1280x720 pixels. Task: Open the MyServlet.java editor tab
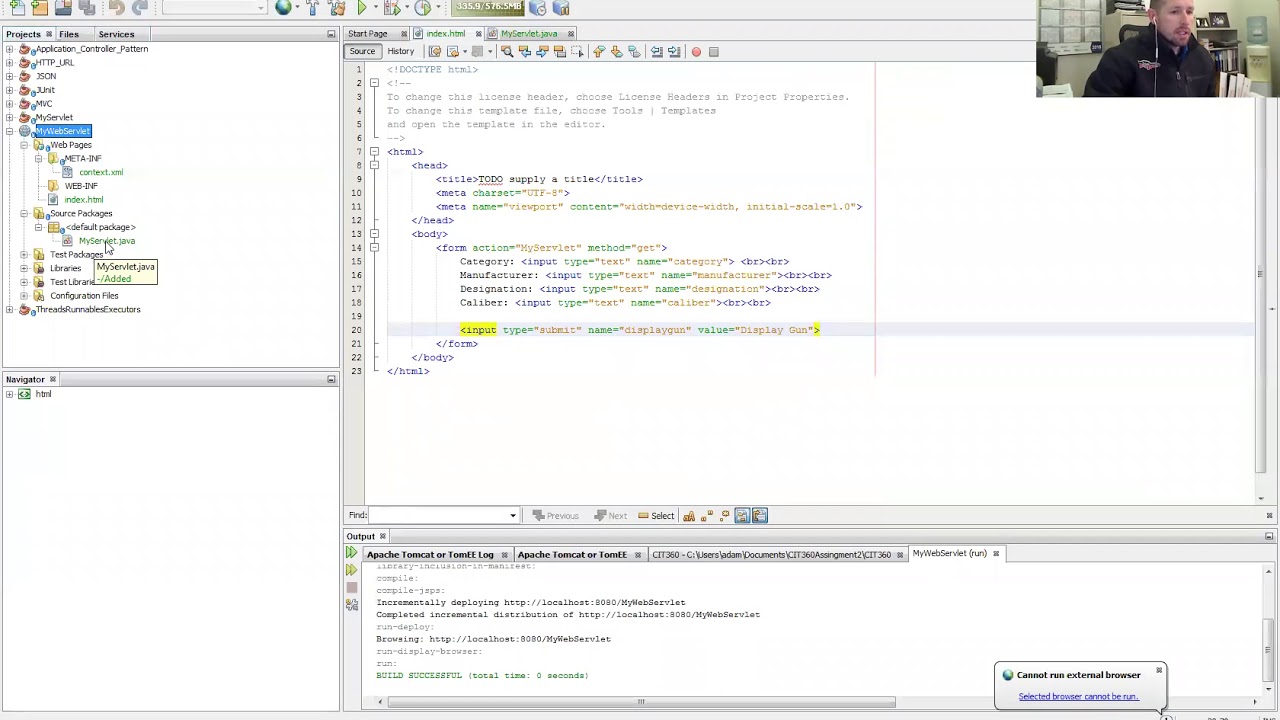pyautogui.click(x=529, y=34)
